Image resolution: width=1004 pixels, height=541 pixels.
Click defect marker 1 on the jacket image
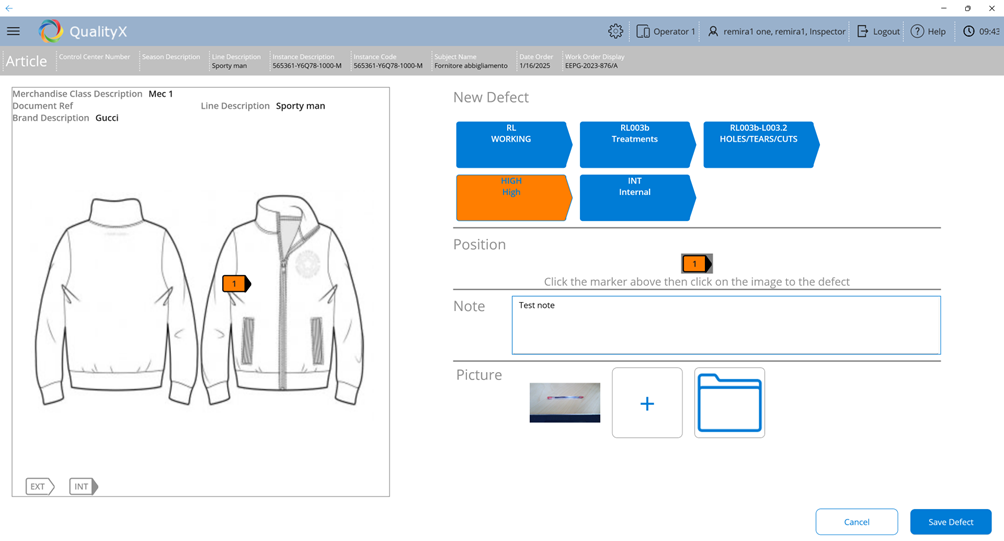tap(236, 284)
